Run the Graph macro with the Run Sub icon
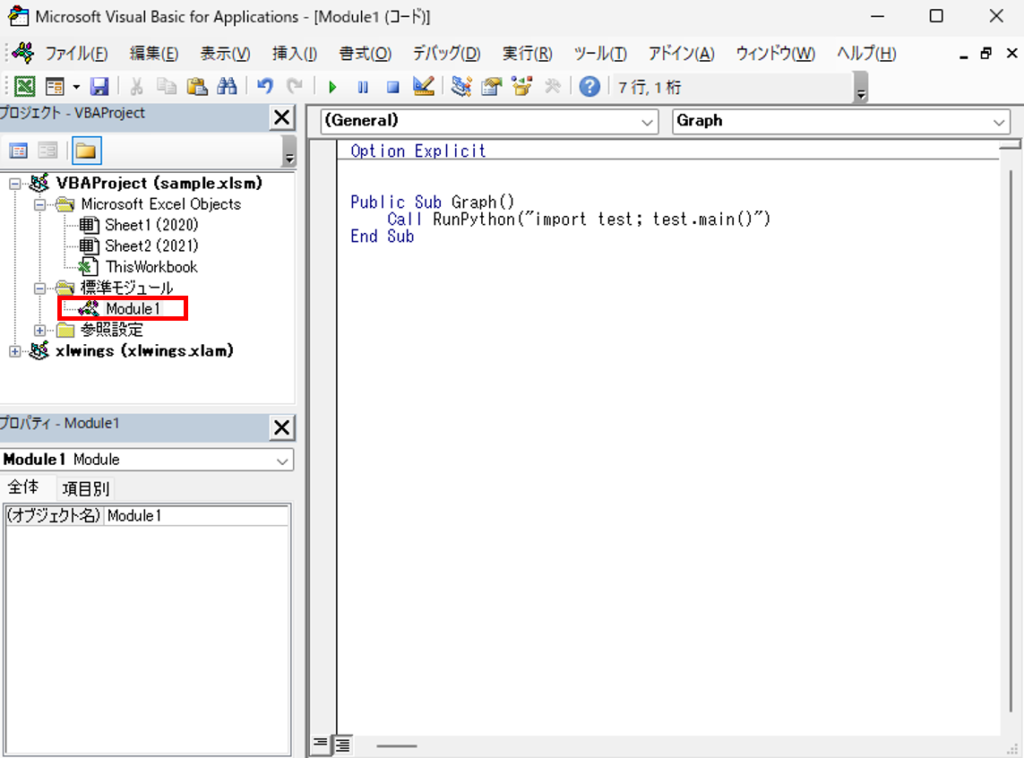 [333, 87]
